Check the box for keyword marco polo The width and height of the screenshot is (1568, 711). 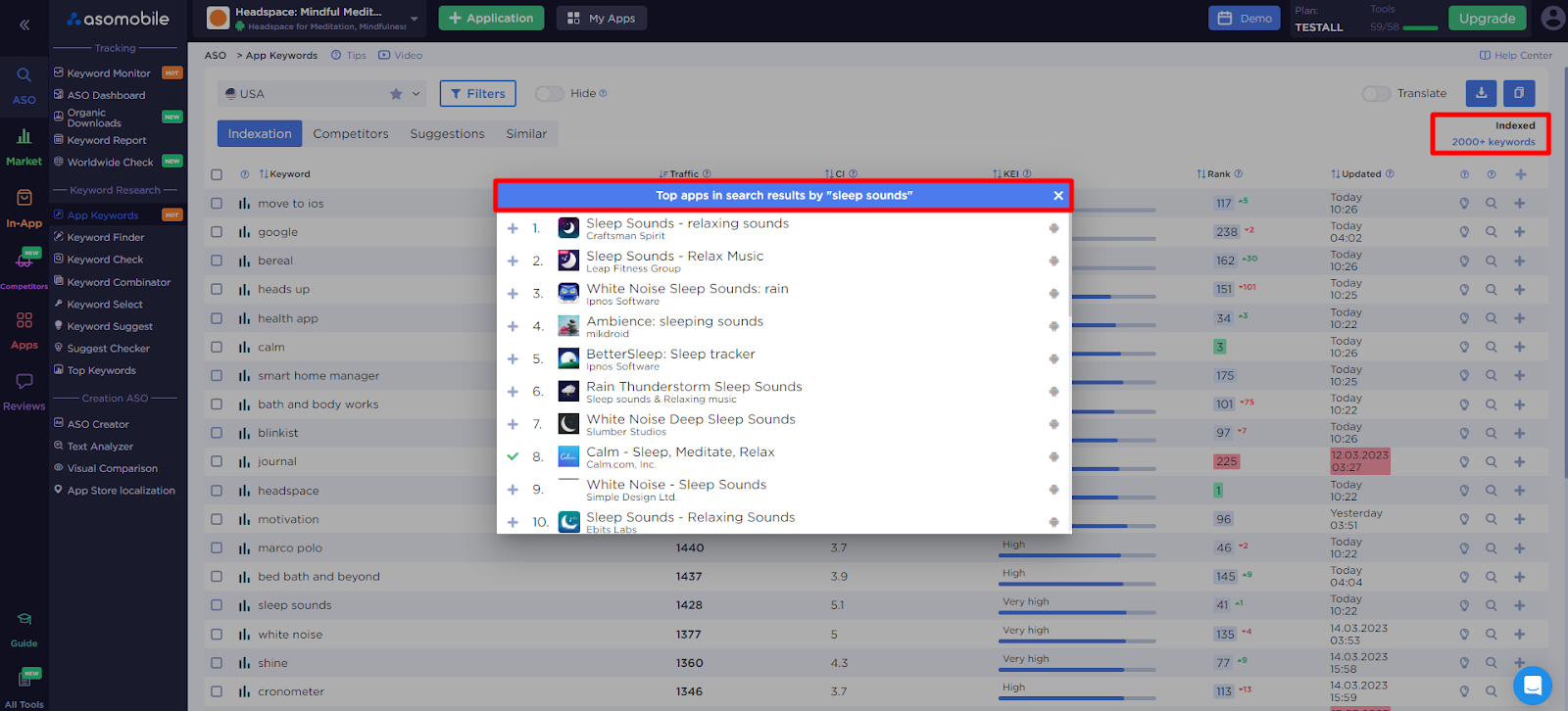217,547
